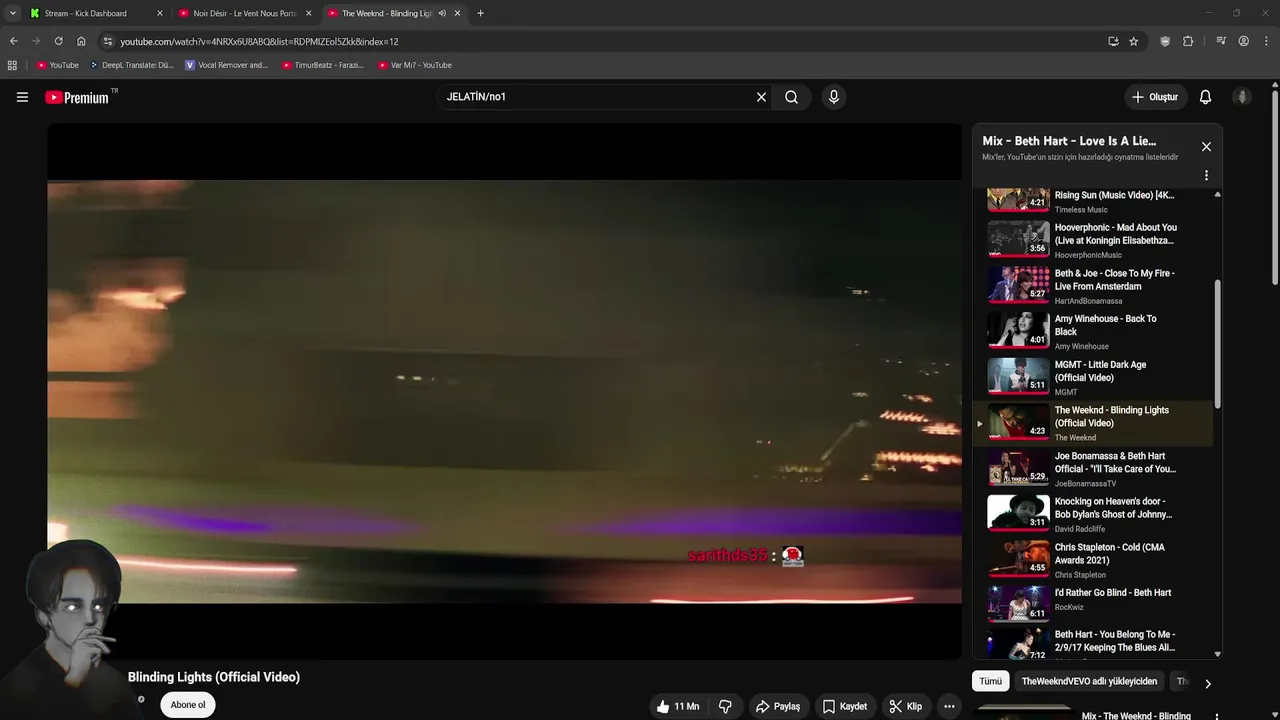This screenshot has width=1280, height=720.
Task: Open the YouTube account avatar menu
Action: [x=1242, y=97]
